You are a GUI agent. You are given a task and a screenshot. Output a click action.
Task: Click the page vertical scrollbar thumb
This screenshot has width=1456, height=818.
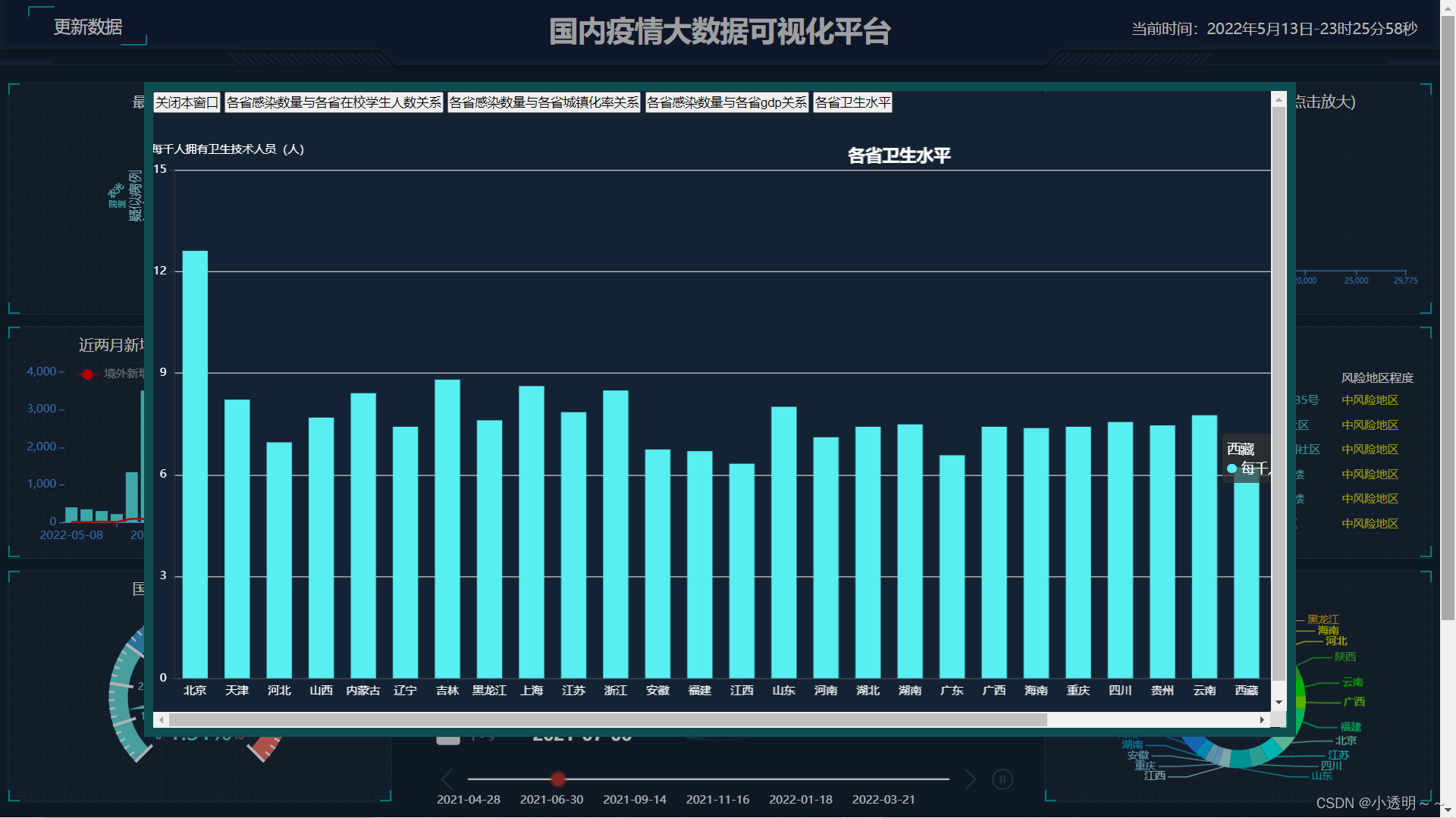(x=1448, y=317)
